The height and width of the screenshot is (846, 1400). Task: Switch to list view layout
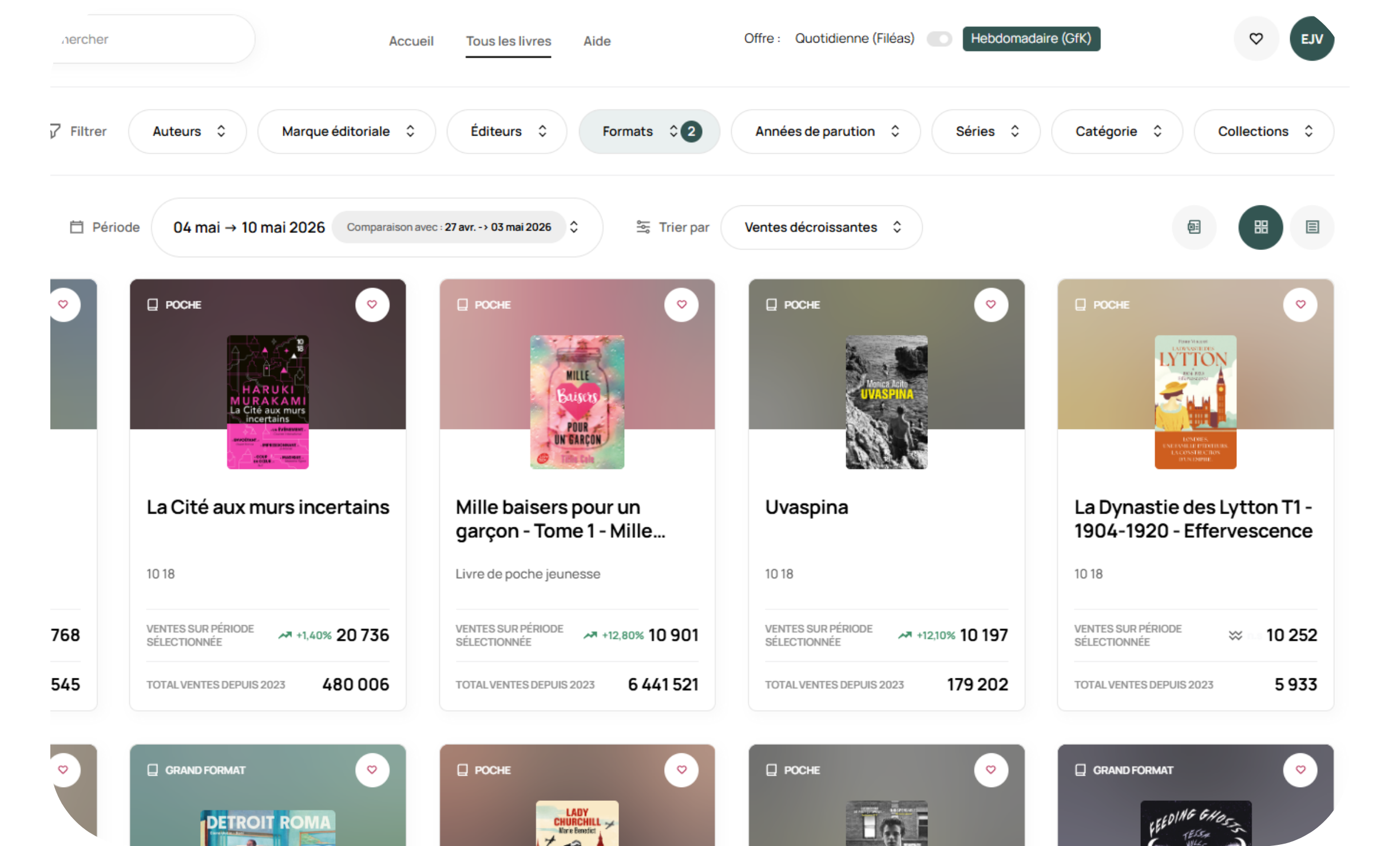[1312, 227]
